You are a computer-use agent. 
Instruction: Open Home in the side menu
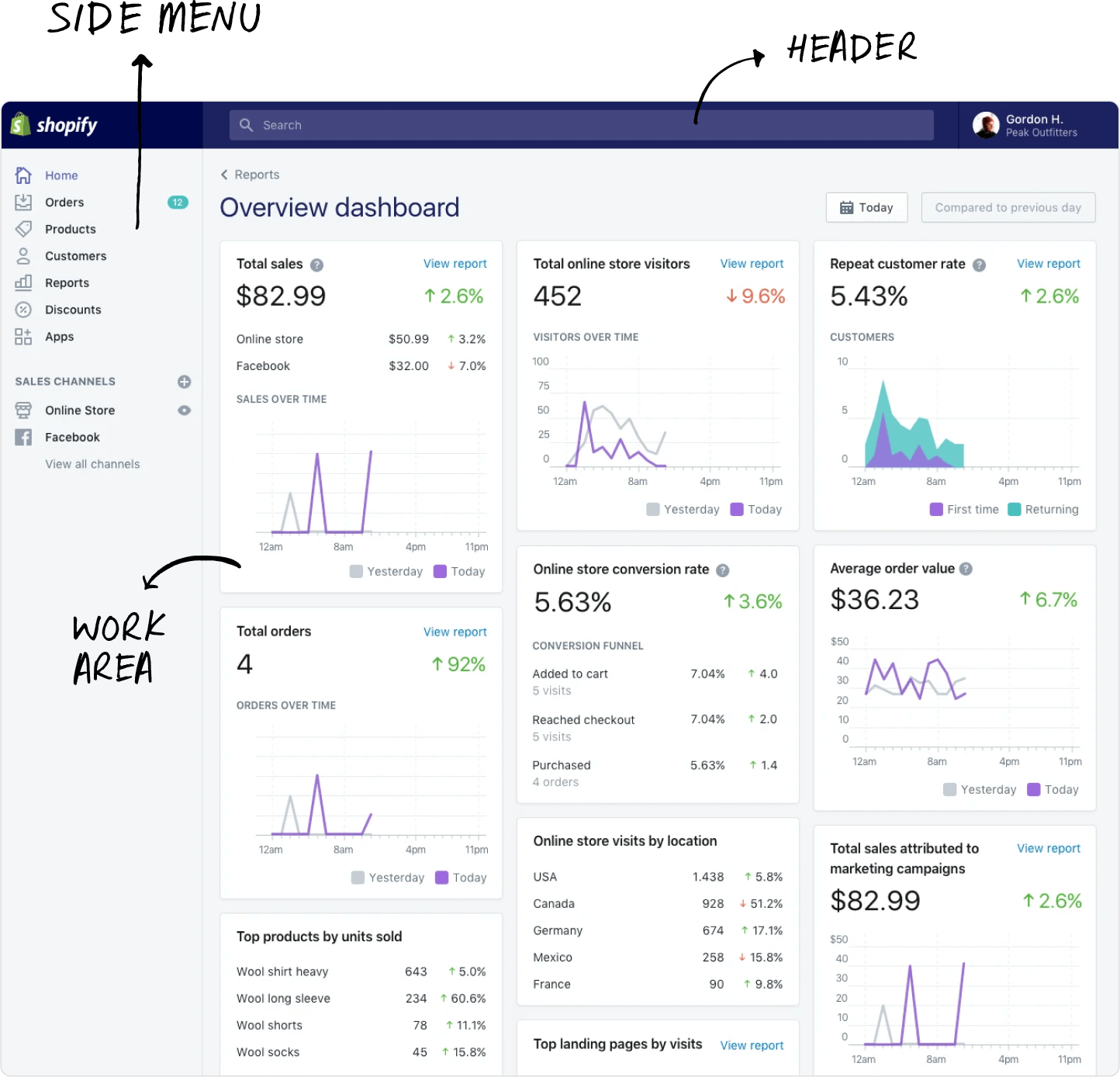[61, 175]
